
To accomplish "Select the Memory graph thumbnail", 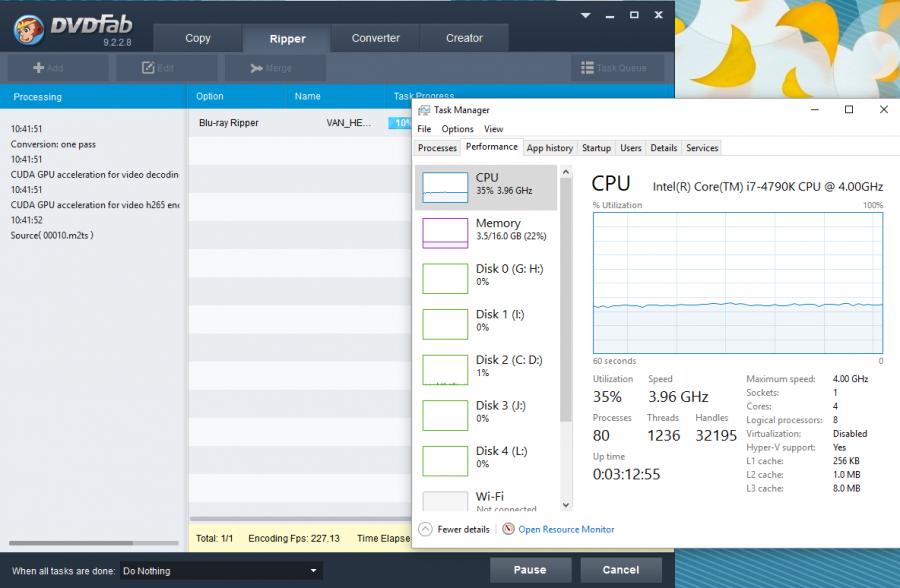I will 445,233.
